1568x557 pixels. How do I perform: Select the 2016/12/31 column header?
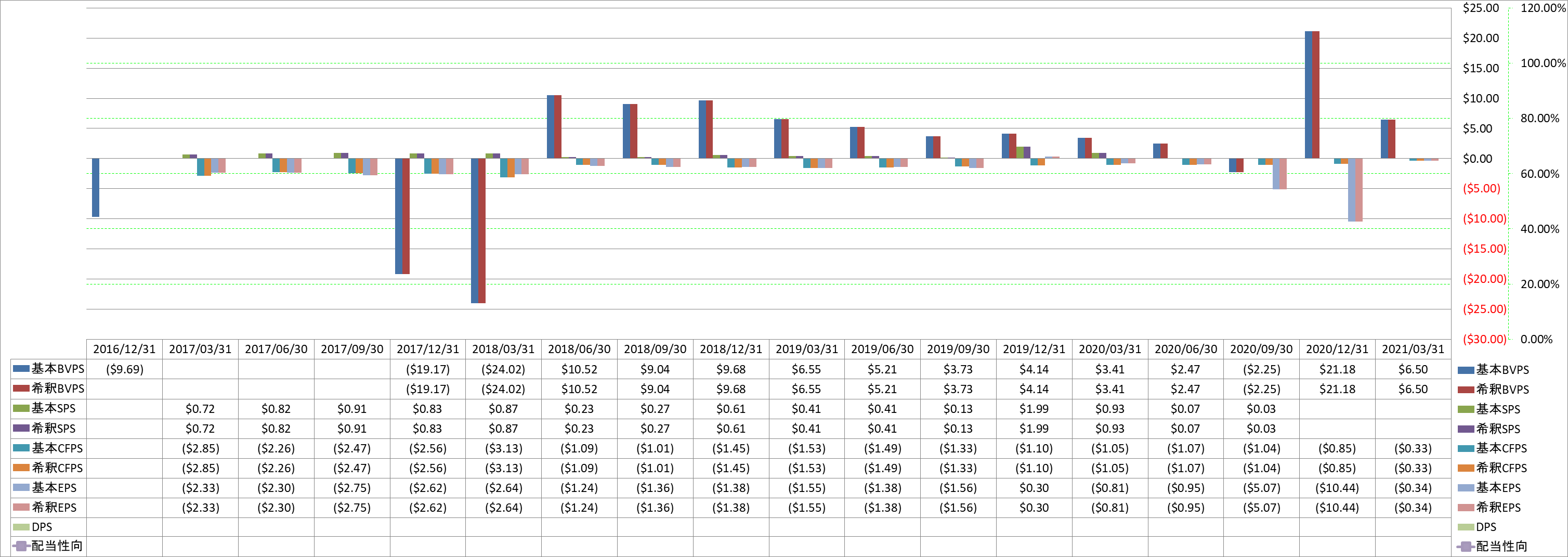(124, 349)
